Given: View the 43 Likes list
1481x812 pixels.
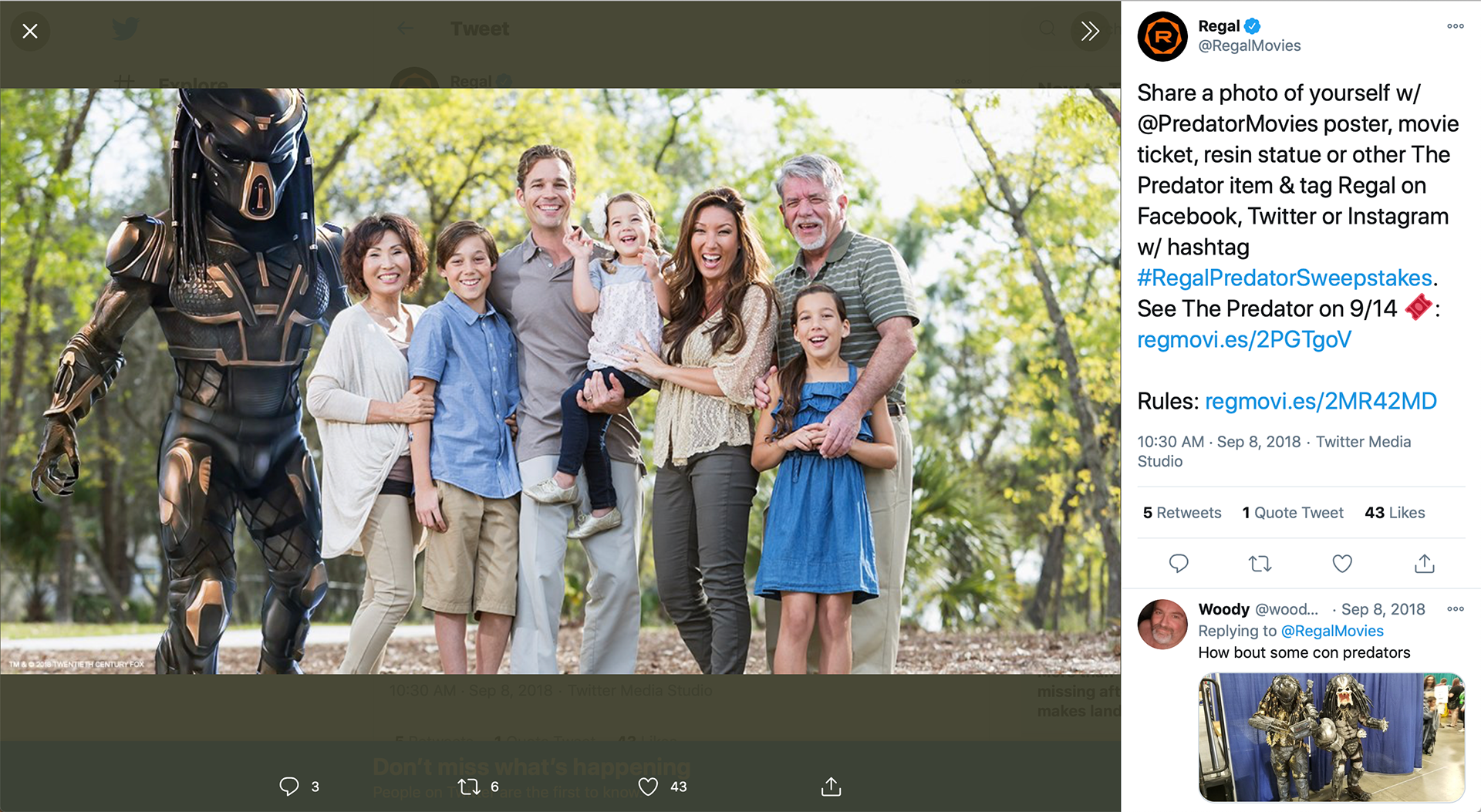Looking at the screenshot, I should tap(1395, 513).
